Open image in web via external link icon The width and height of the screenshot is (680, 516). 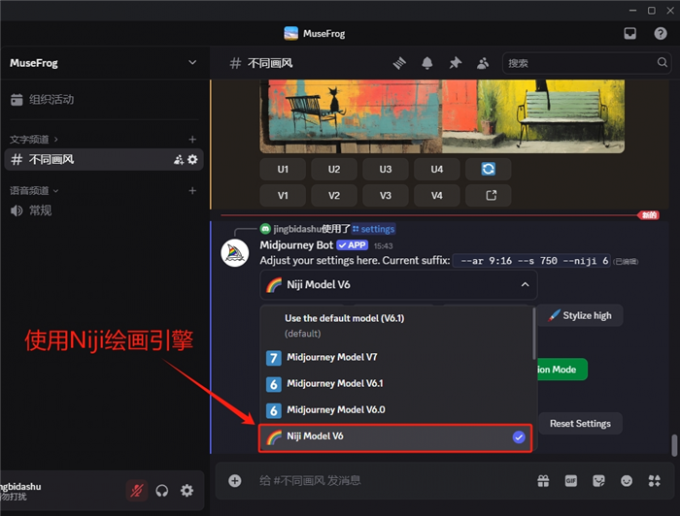click(488, 195)
